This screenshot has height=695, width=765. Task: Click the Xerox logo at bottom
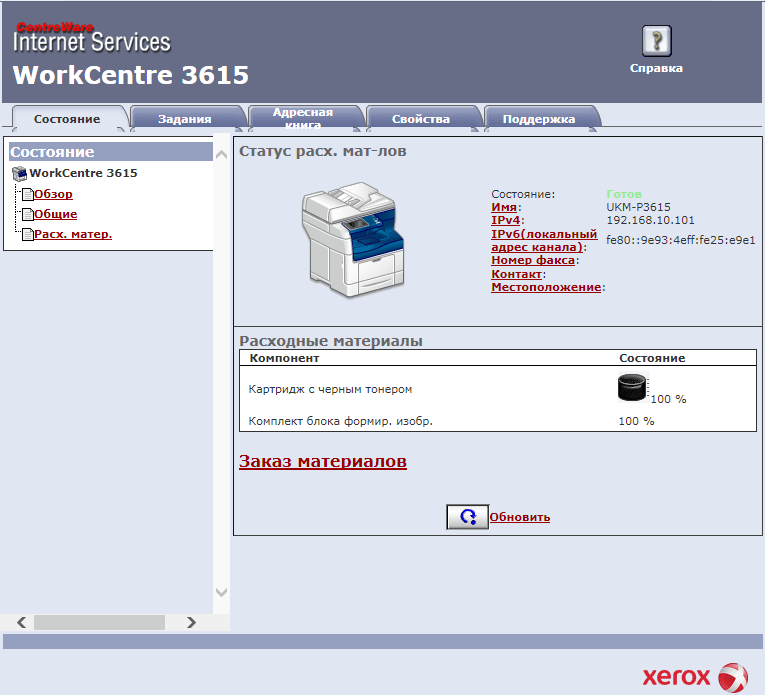[695, 677]
